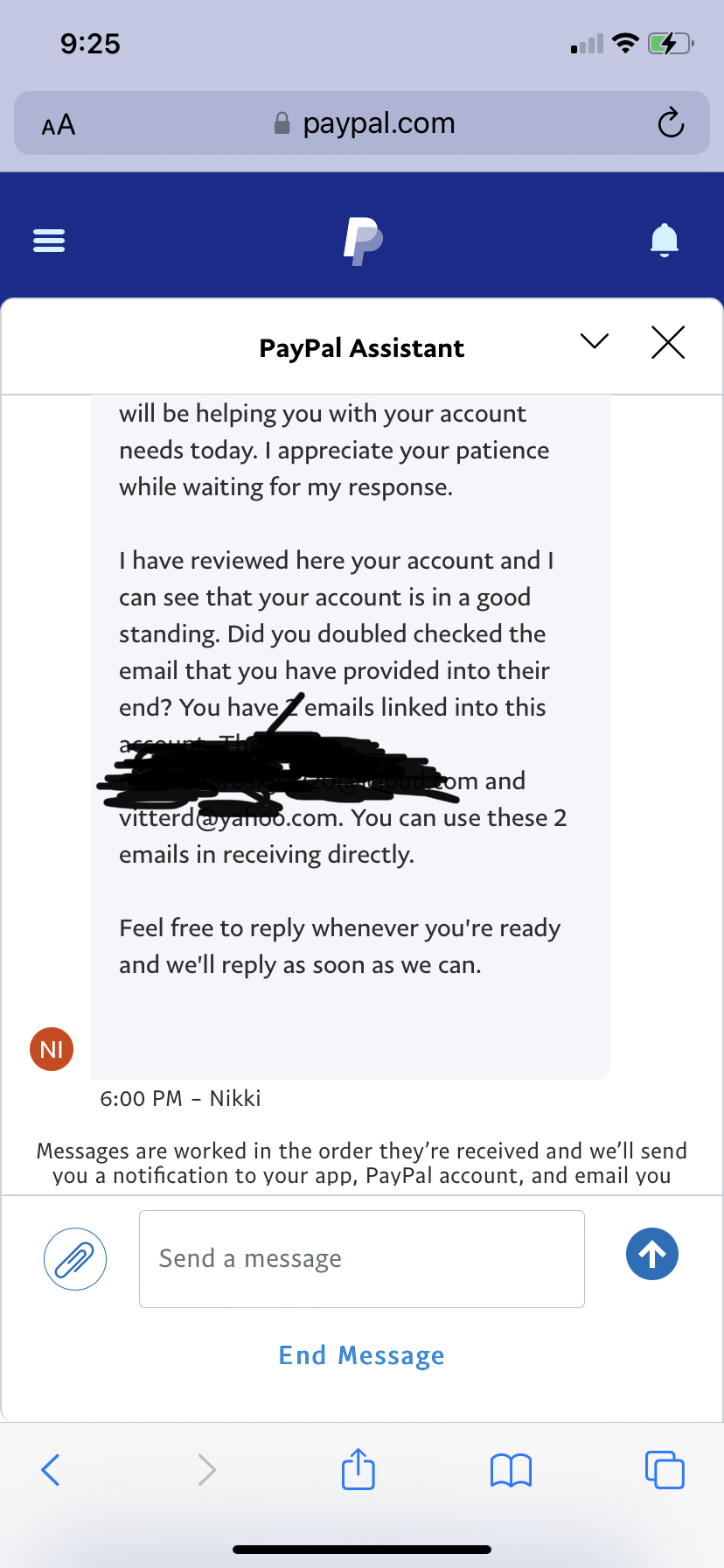Image resolution: width=724 pixels, height=1568 pixels.
Task: Tap the NI agent avatar
Action: (x=52, y=1049)
